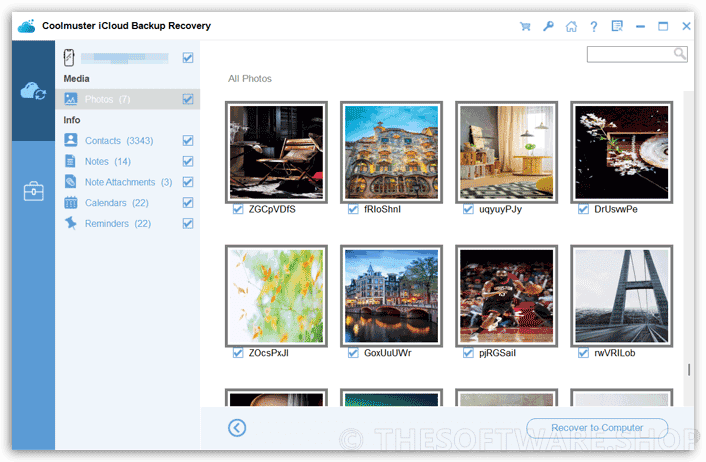706x462 pixels.
Task: Uncheck the Note Attachments checkbox
Action: 188,182
